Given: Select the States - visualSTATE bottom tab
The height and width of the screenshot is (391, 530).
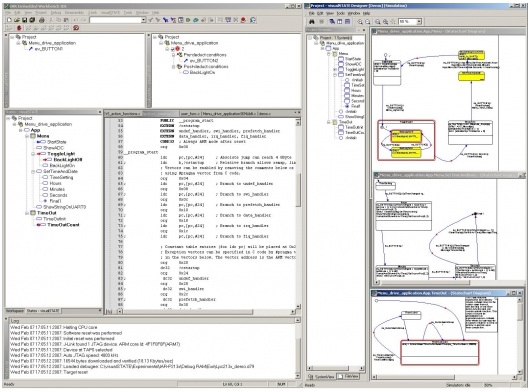Looking at the screenshot, I should click(x=43, y=311).
